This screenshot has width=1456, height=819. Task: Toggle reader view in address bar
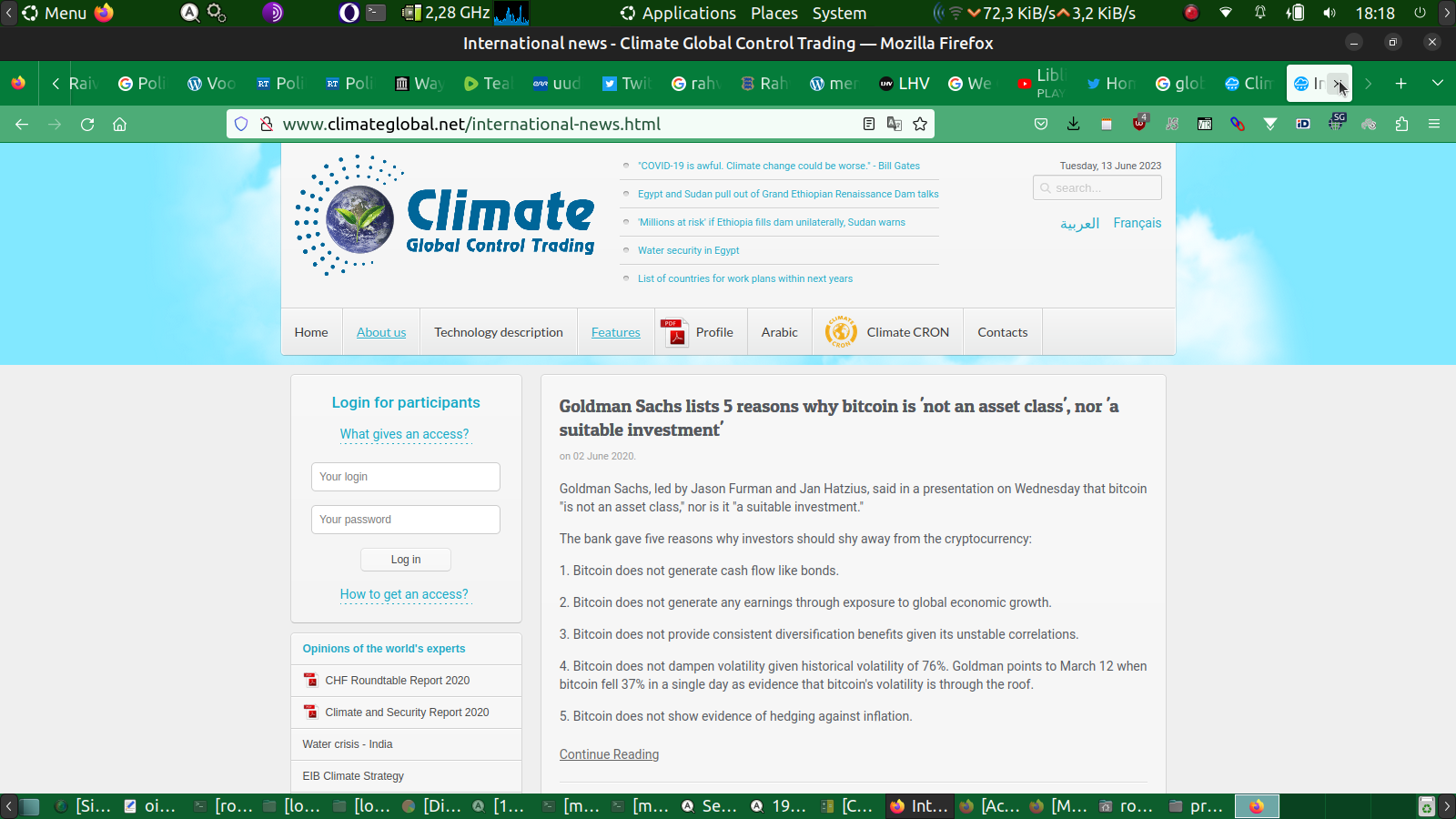869,124
